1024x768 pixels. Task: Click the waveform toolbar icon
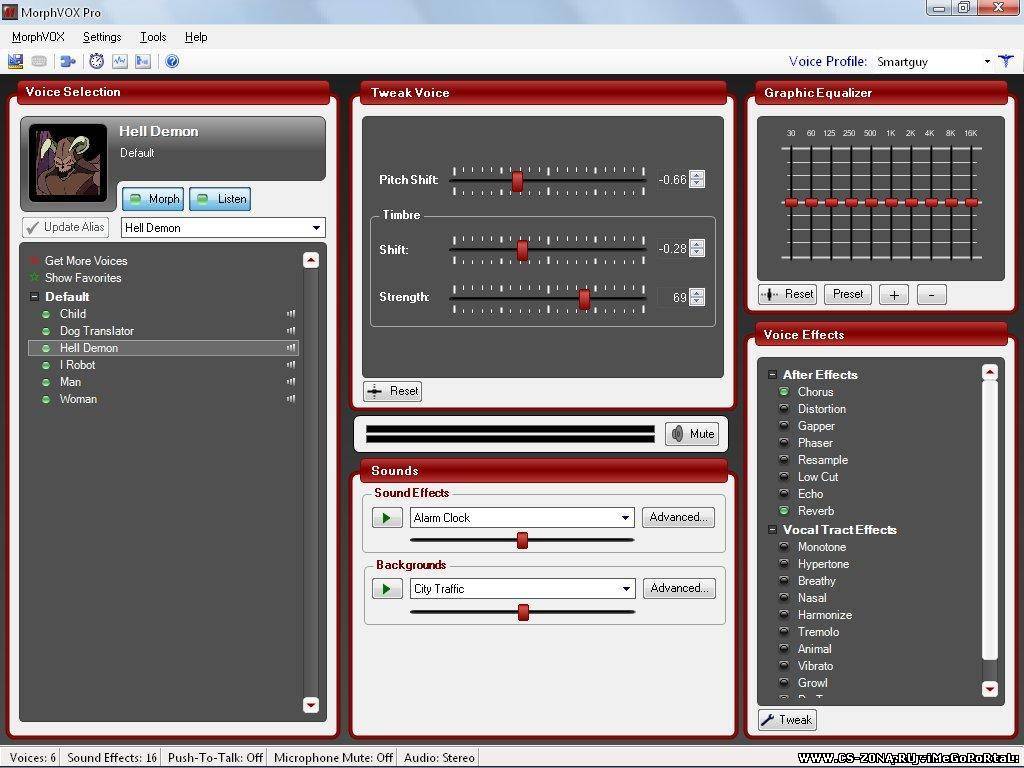click(x=120, y=61)
